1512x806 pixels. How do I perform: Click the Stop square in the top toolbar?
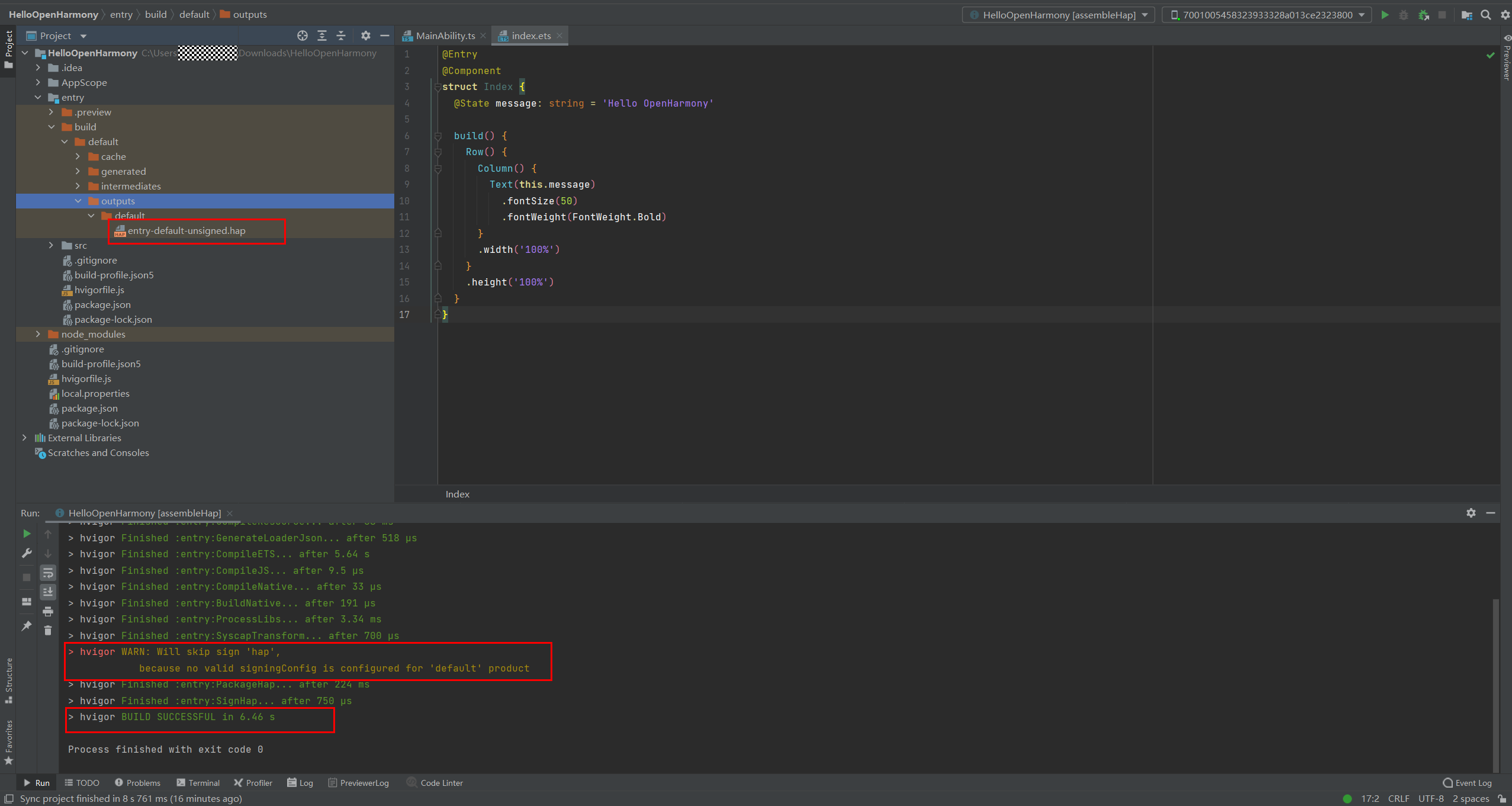(x=1443, y=15)
